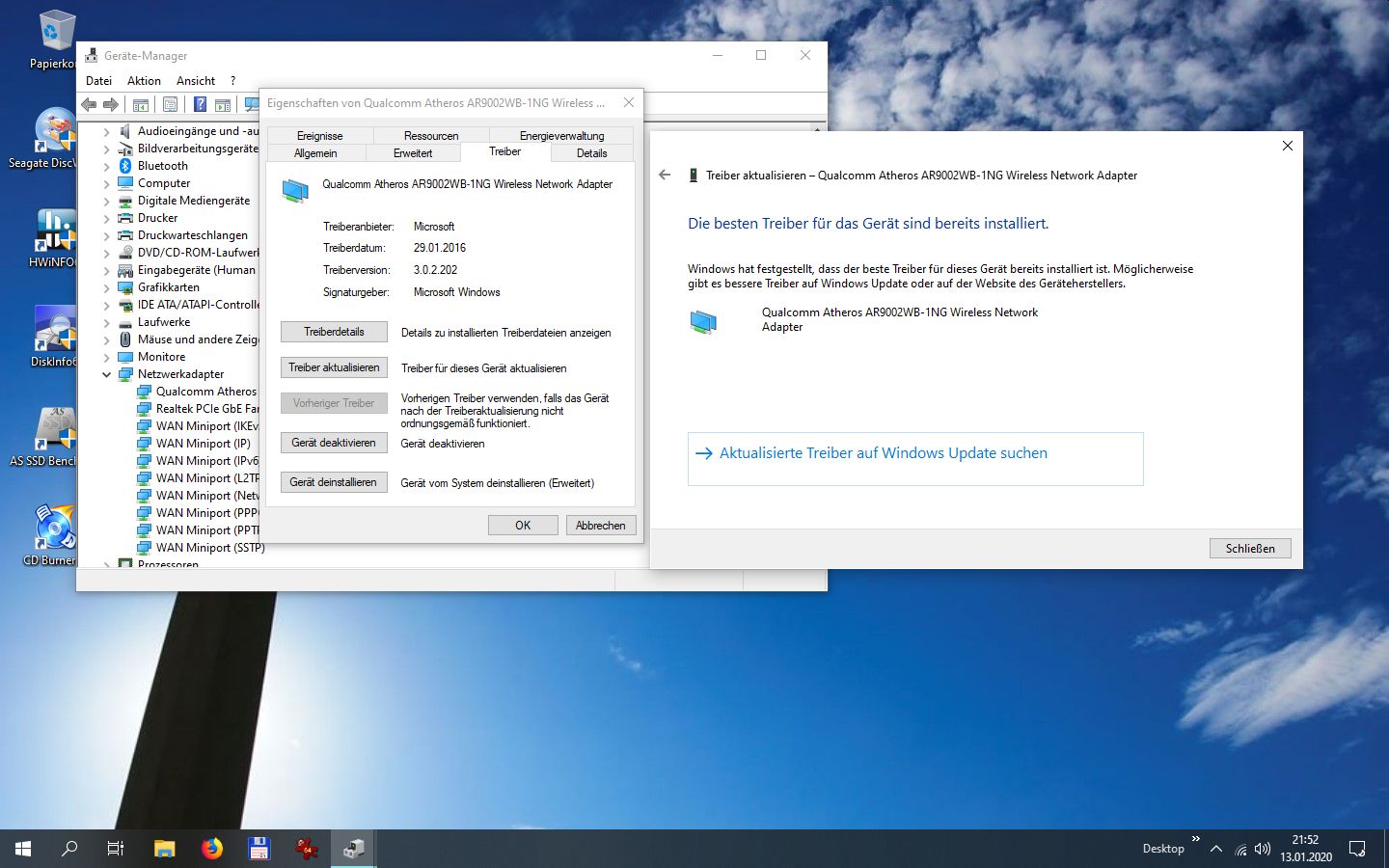Screen dimensions: 1389x868
Task: Expand the Laufwerke node
Action: [x=106, y=322]
